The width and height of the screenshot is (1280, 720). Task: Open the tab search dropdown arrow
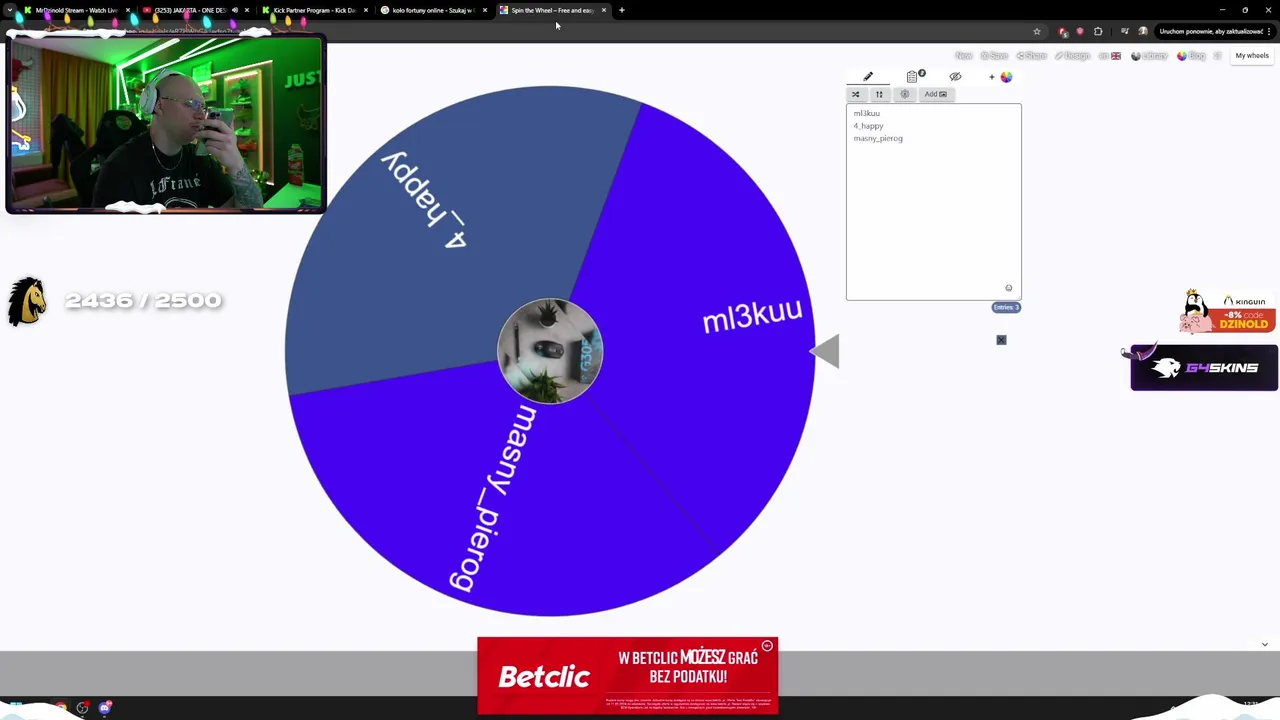(9, 10)
